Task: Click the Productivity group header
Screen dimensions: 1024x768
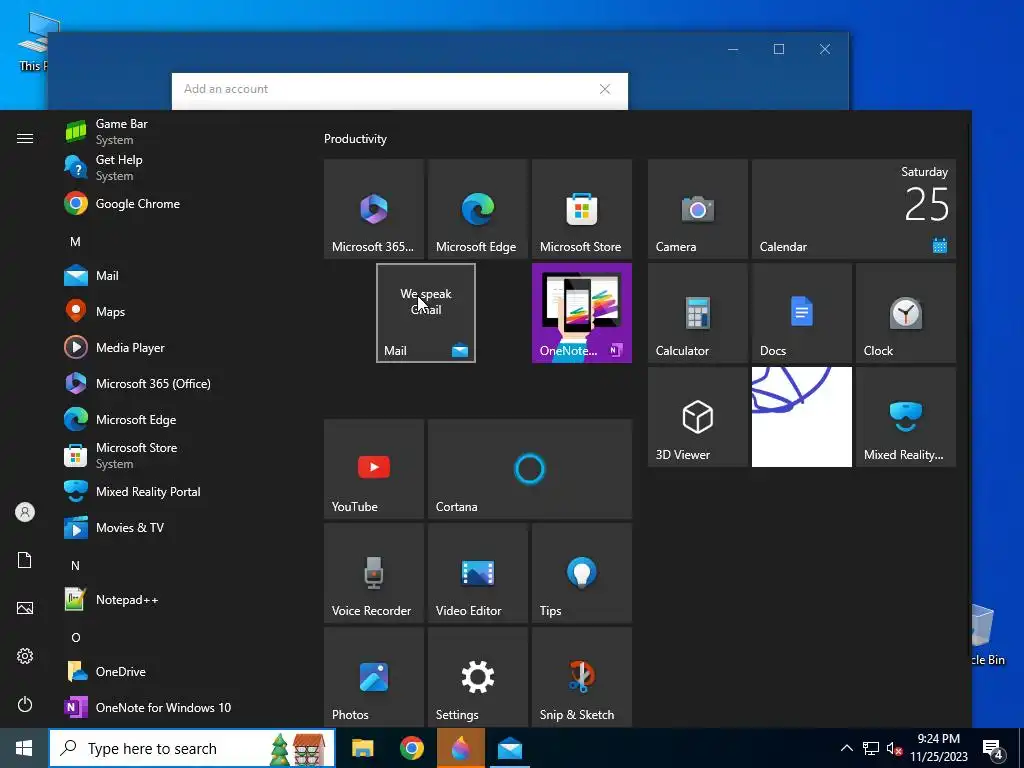Action: [x=355, y=138]
